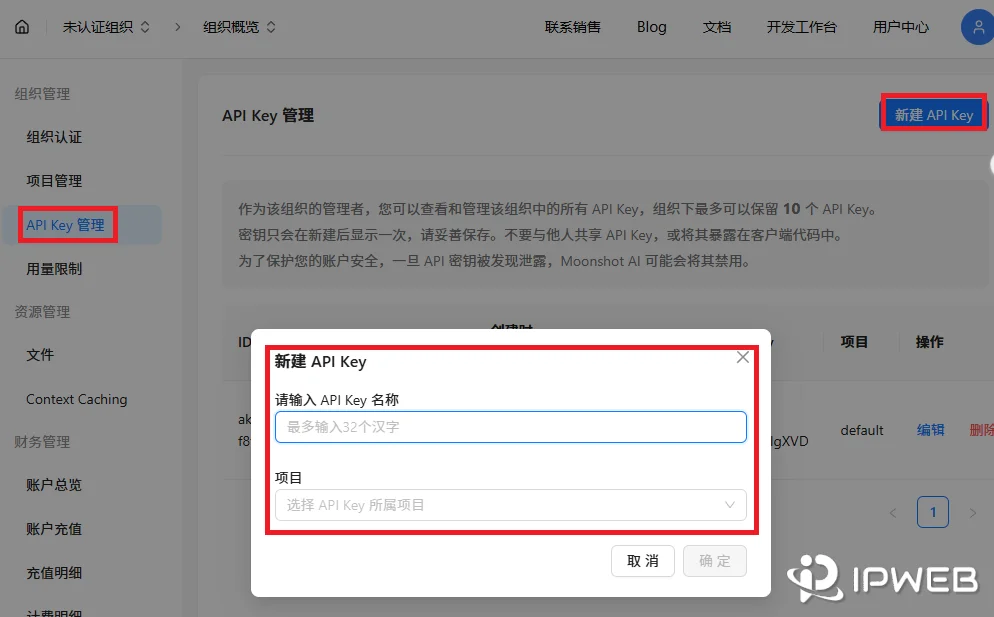Click the API Key 名称 input field
Screen dimensions: 994x617
tap(511, 427)
